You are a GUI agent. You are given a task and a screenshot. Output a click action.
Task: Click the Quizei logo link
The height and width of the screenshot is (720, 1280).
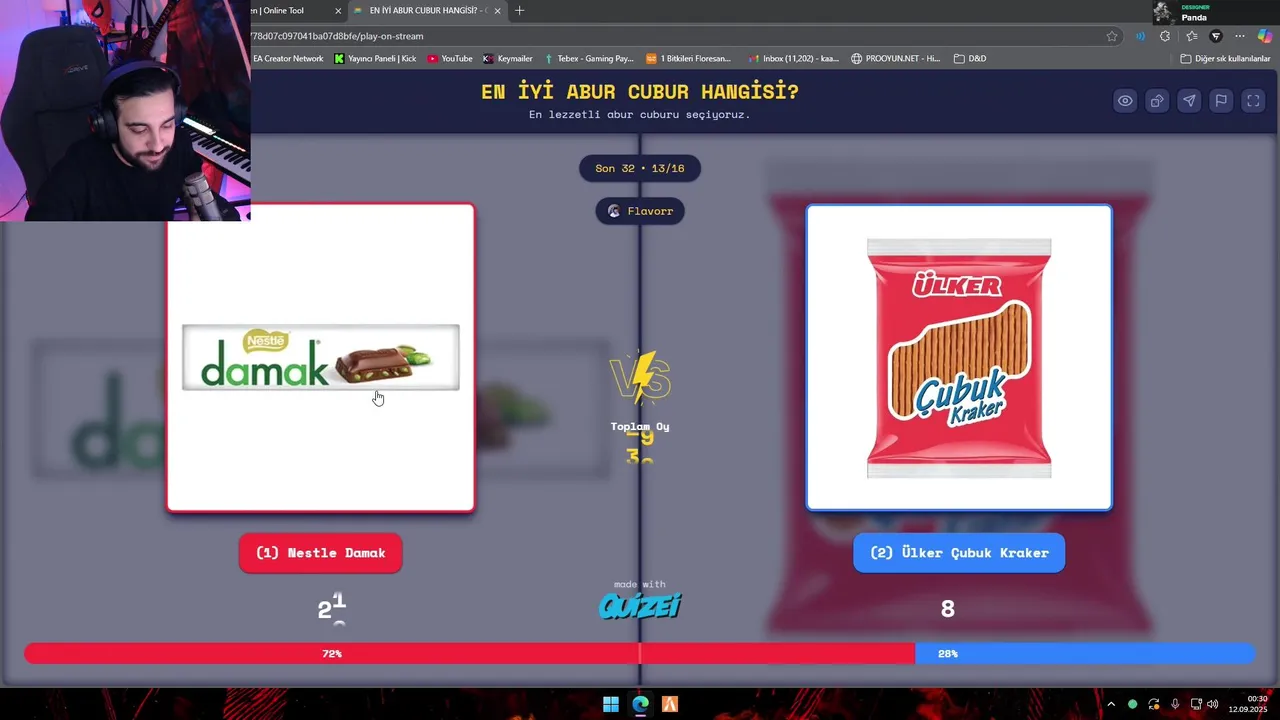(640, 605)
